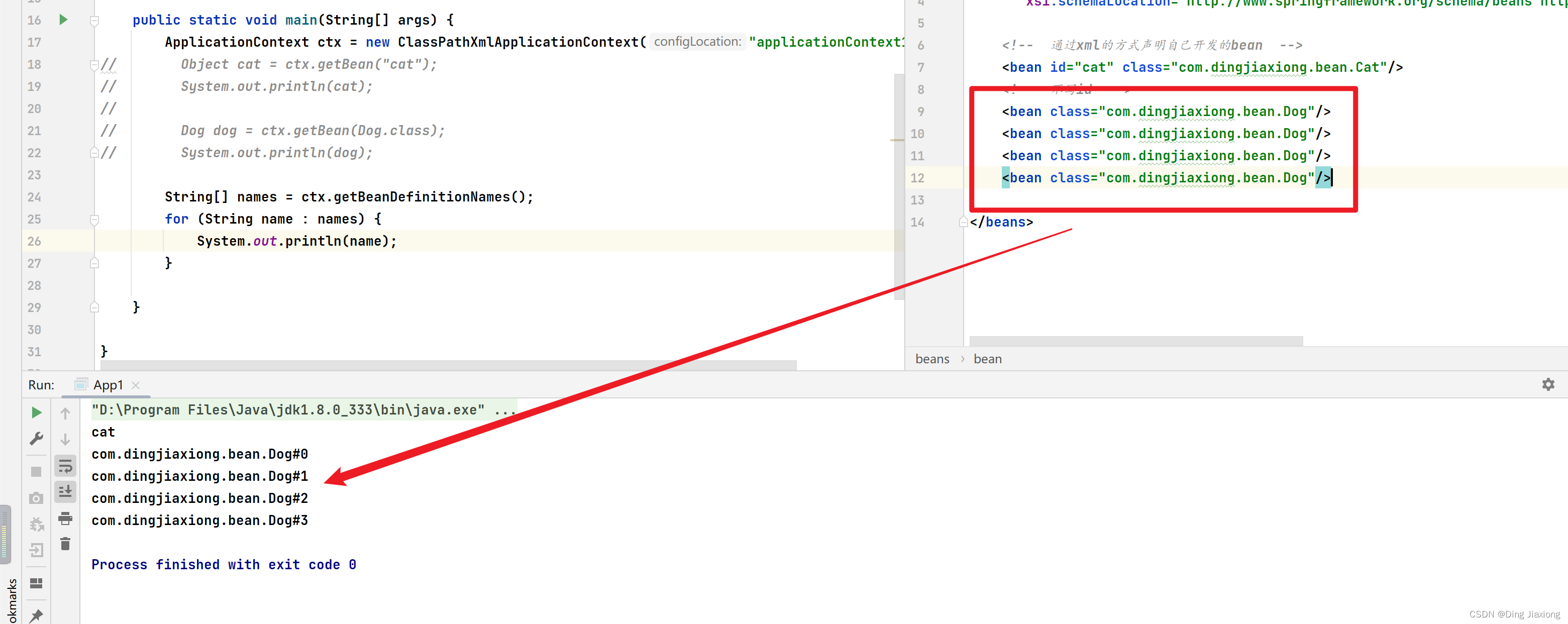This screenshot has width=1568, height=624.
Task: Click the Cat bean definition on XML line 7
Action: point(1202,67)
